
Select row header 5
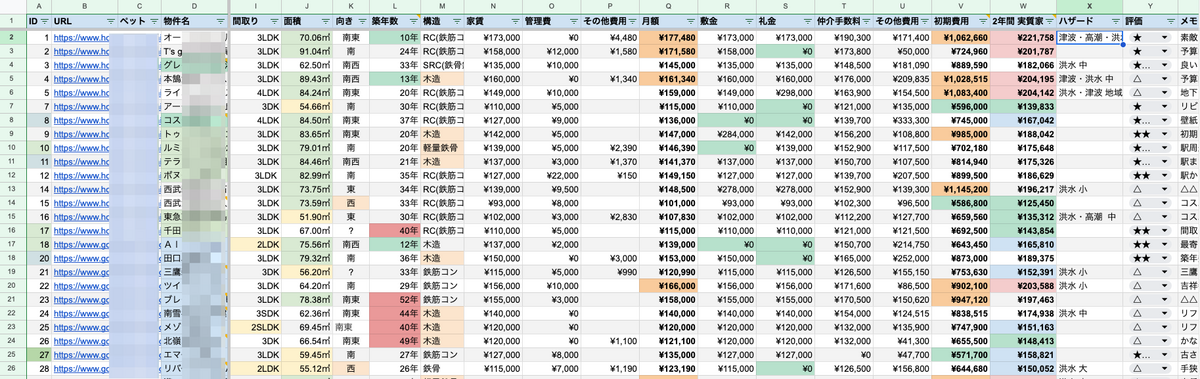(12, 78)
